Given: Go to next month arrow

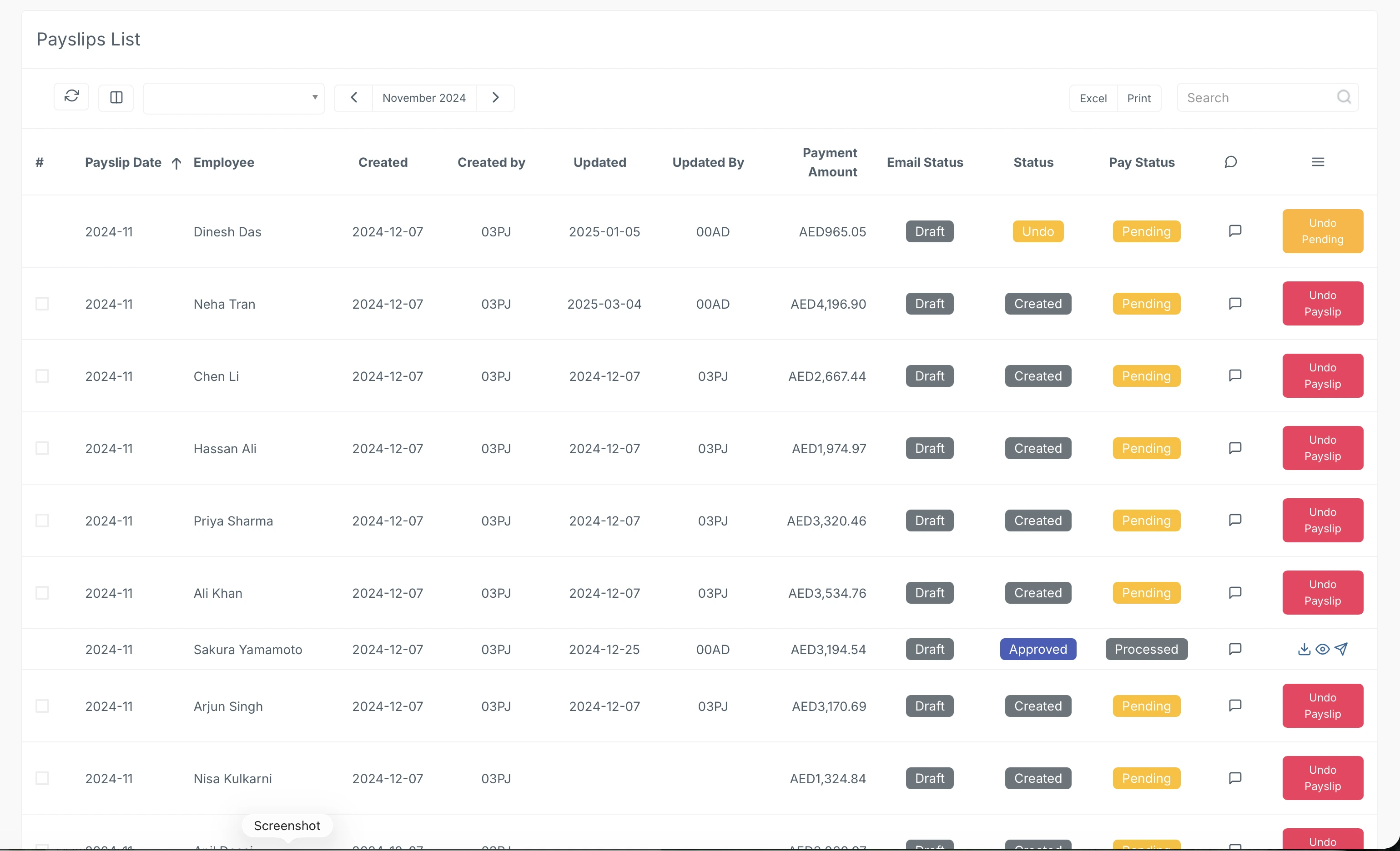Looking at the screenshot, I should click(x=495, y=98).
